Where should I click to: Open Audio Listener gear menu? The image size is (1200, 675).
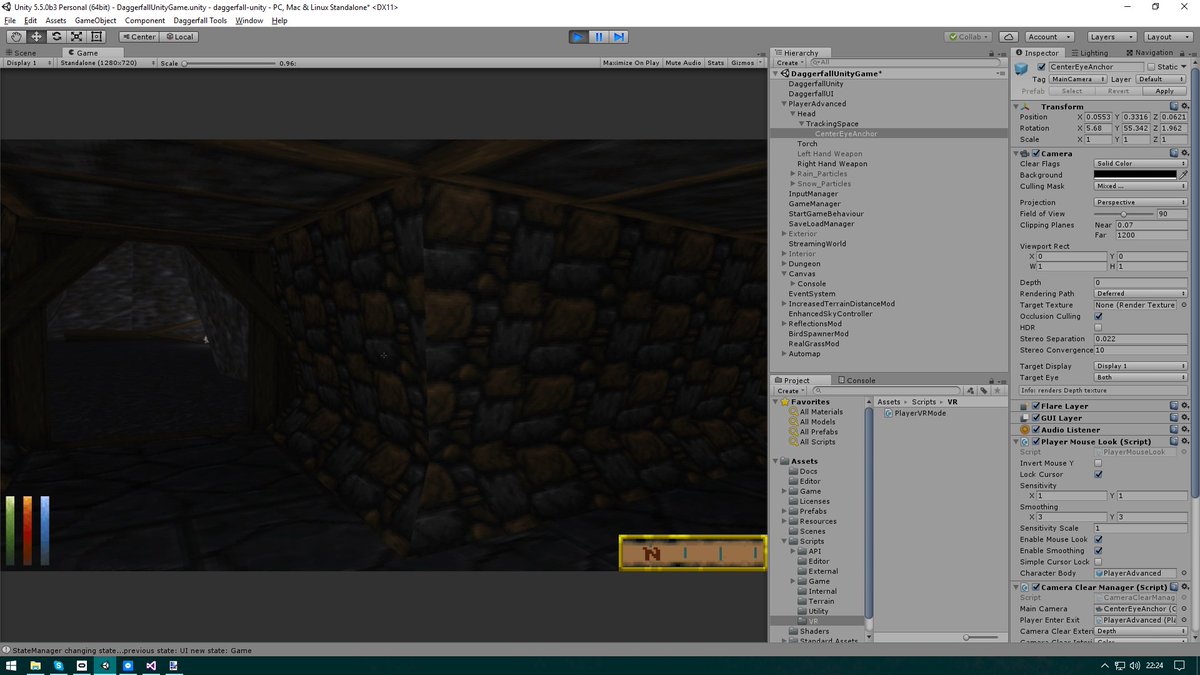tap(1184, 430)
